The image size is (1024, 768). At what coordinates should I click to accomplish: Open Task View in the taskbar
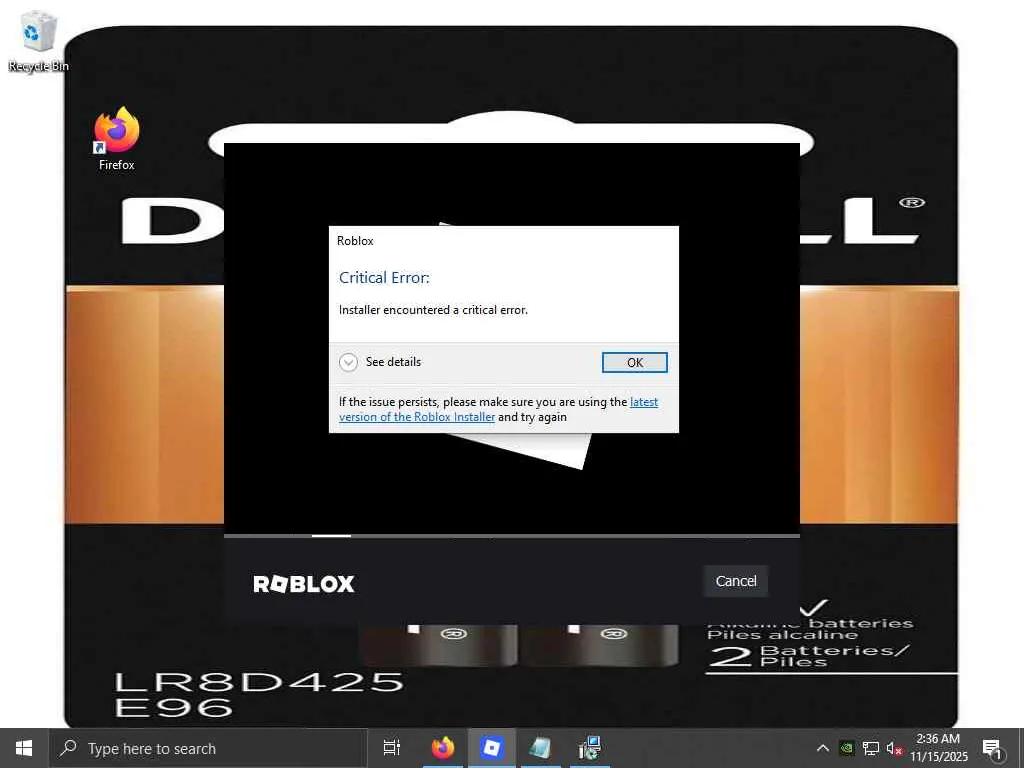click(x=392, y=748)
